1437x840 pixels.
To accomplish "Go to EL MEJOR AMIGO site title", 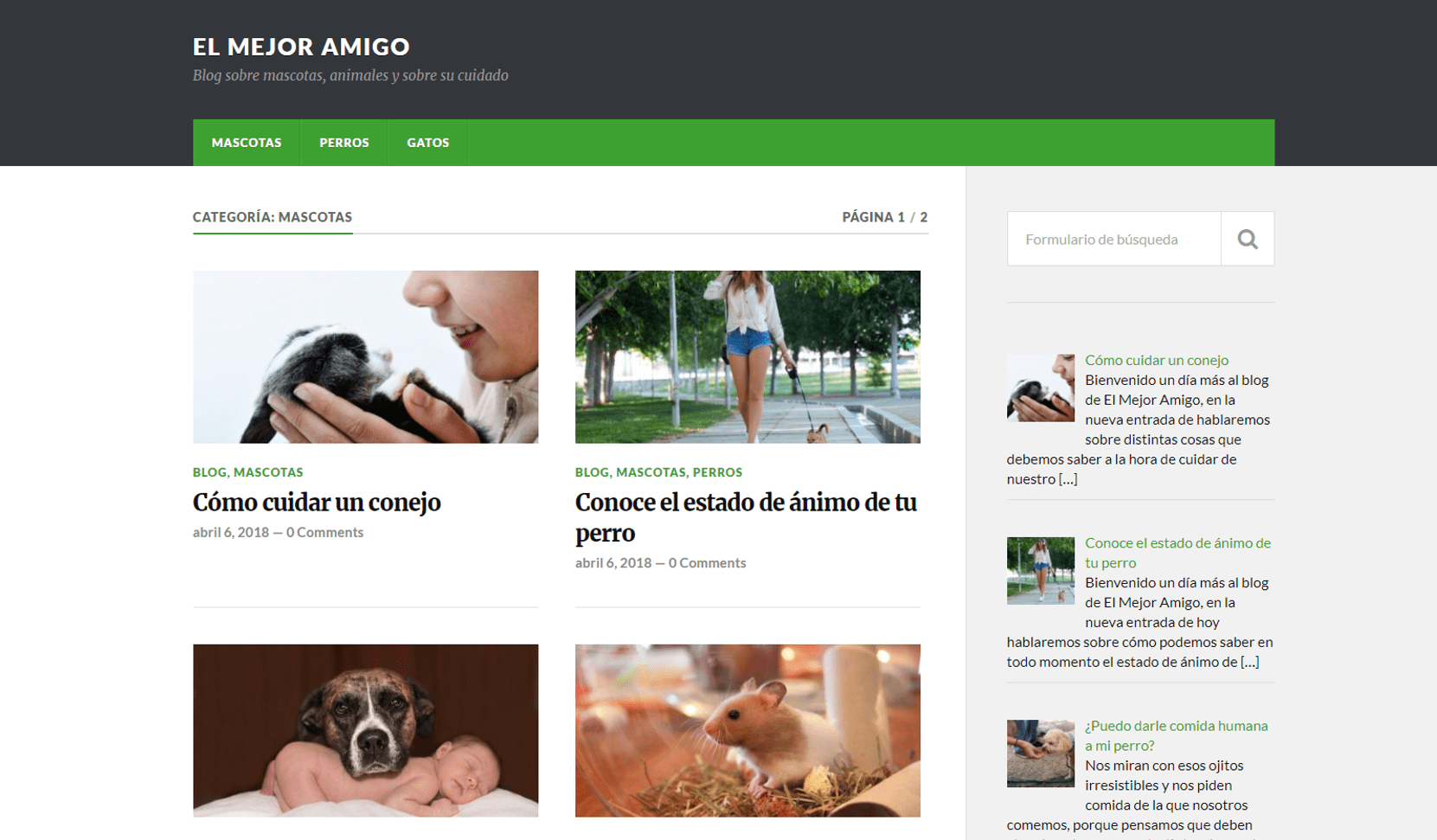I will [301, 47].
